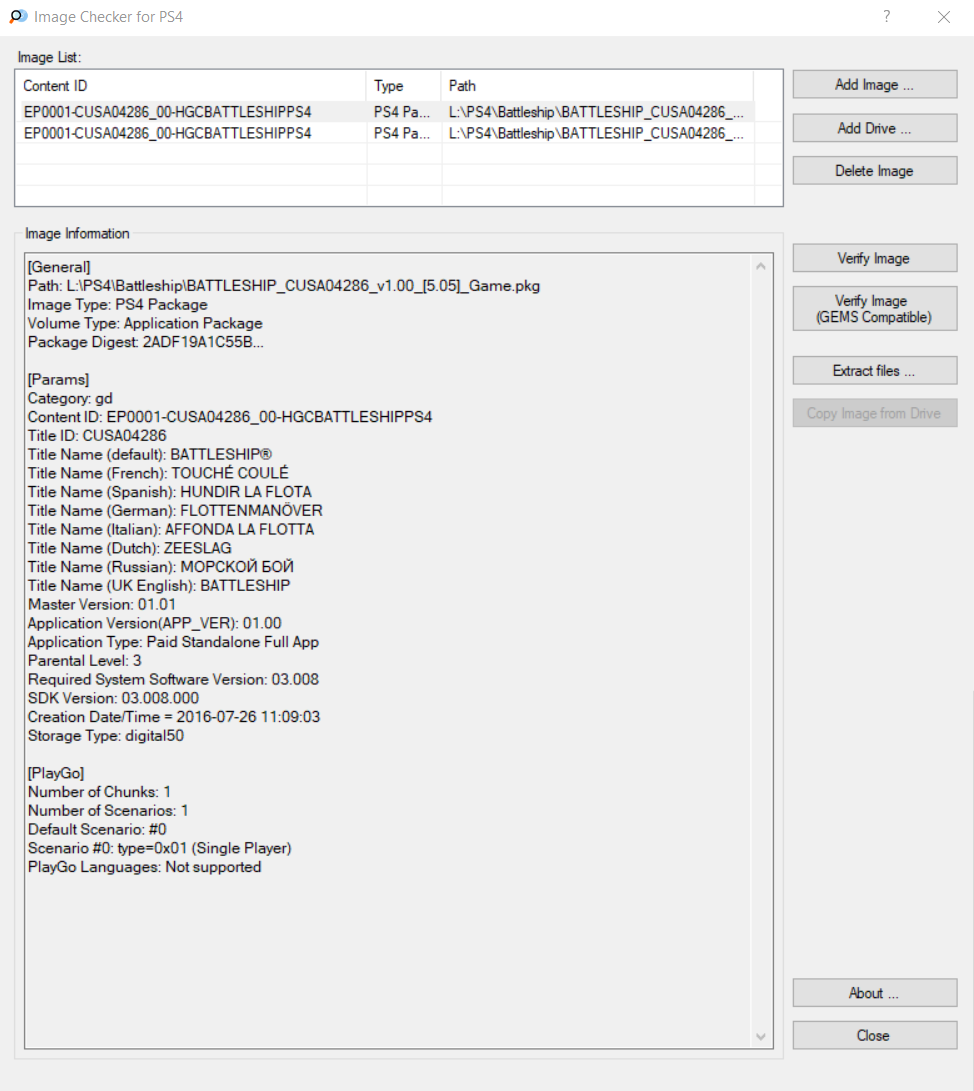Click the [General] section heading
Image resolution: width=974 pixels, height=1091 pixels.
[59, 267]
